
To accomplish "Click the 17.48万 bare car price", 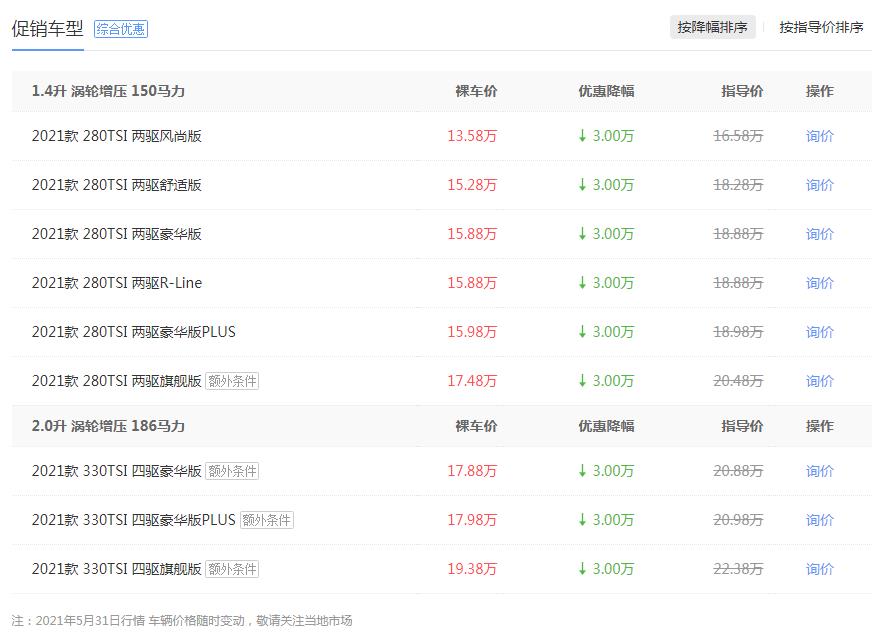I will [x=472, y=381].
